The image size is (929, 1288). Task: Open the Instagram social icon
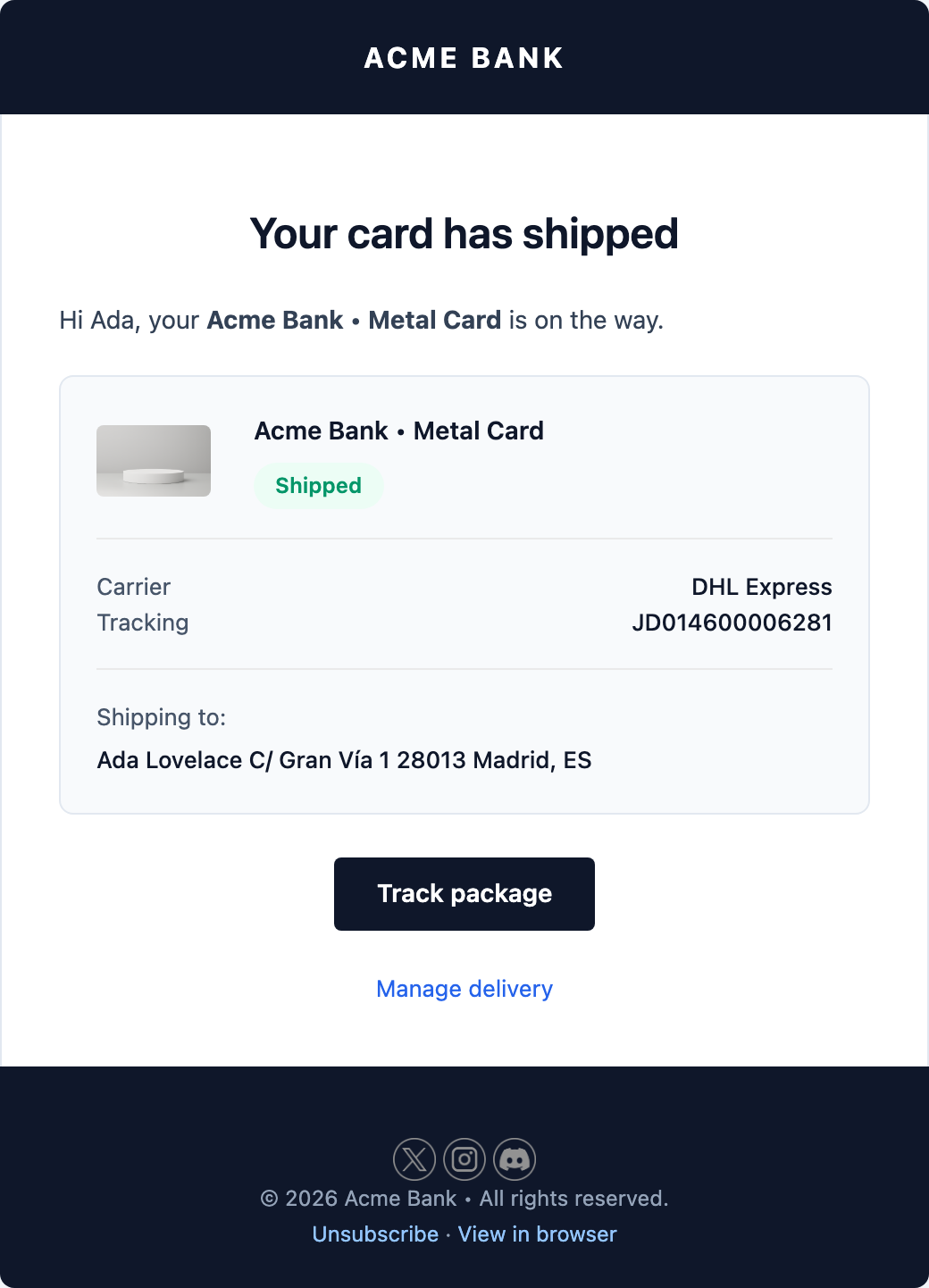pyautogui.click(x=464, y=1158)
